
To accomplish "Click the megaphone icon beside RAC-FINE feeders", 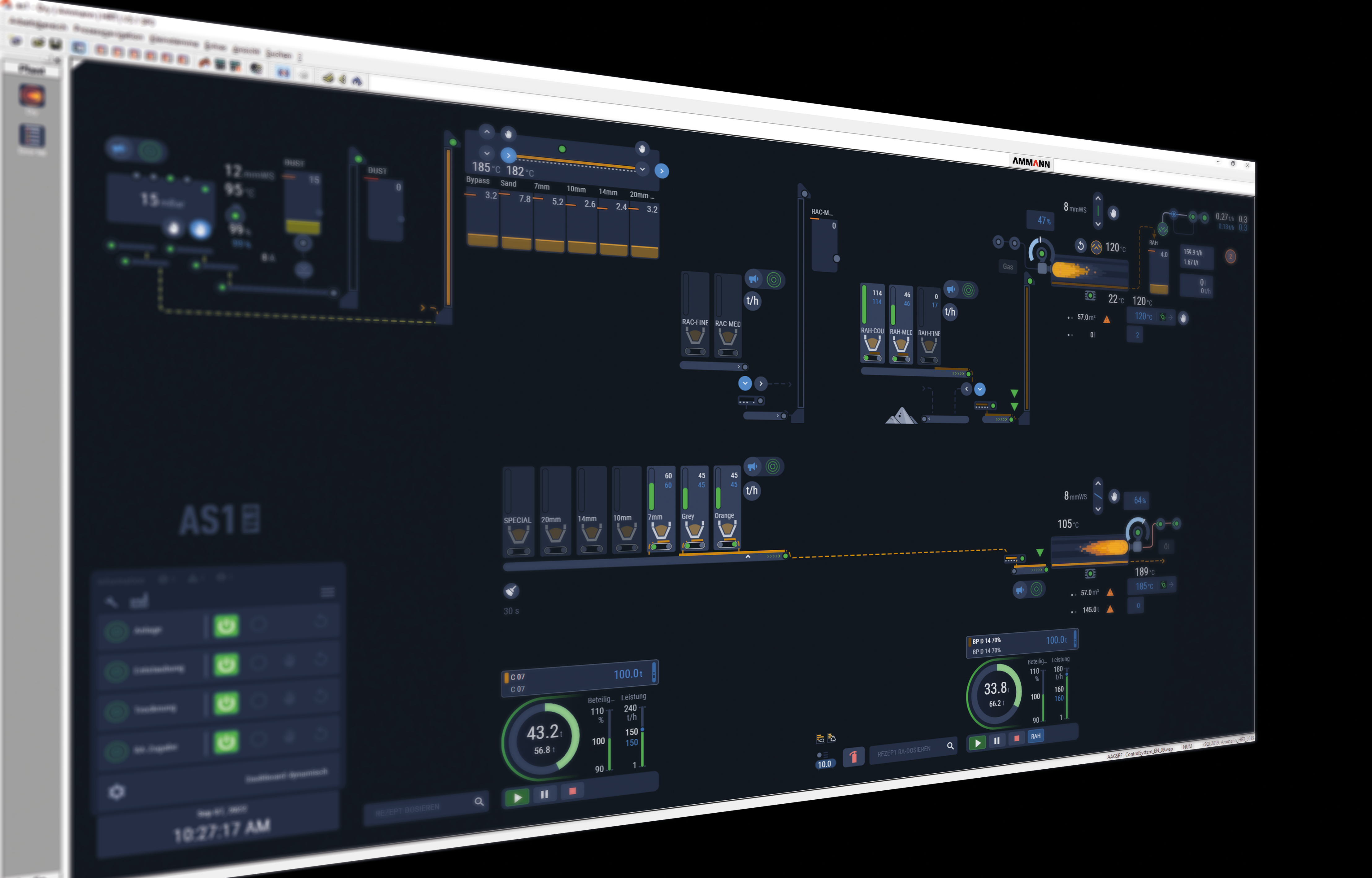I will [754, 279].
